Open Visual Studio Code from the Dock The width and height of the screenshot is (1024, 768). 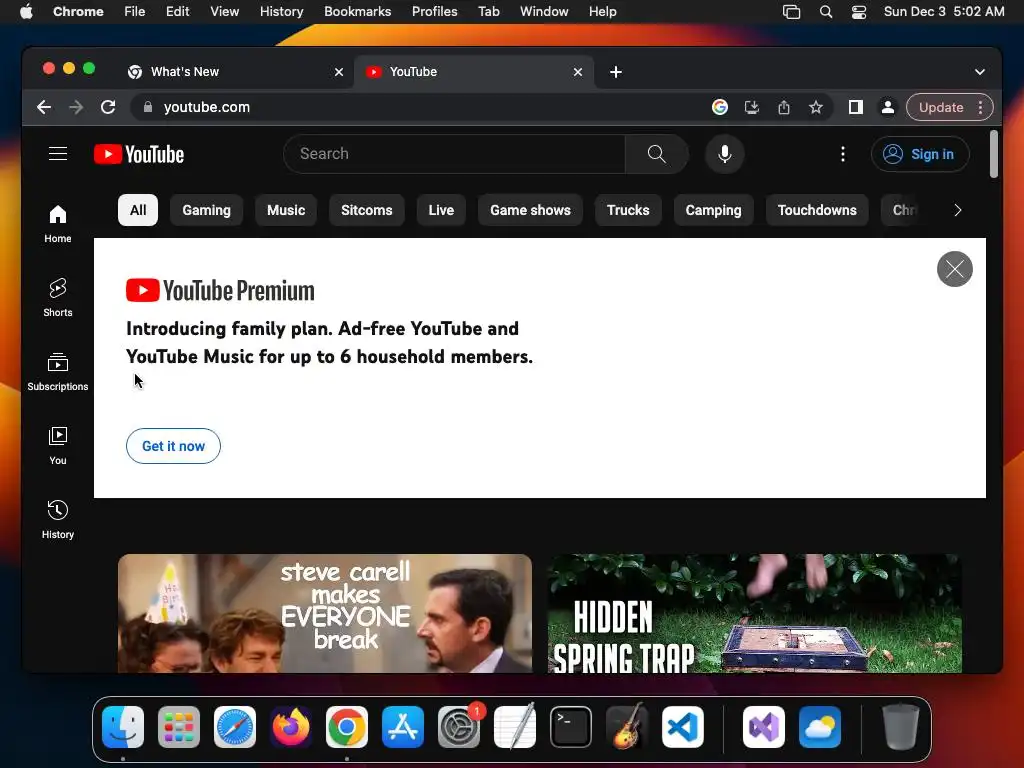click(x=682, y=727)
